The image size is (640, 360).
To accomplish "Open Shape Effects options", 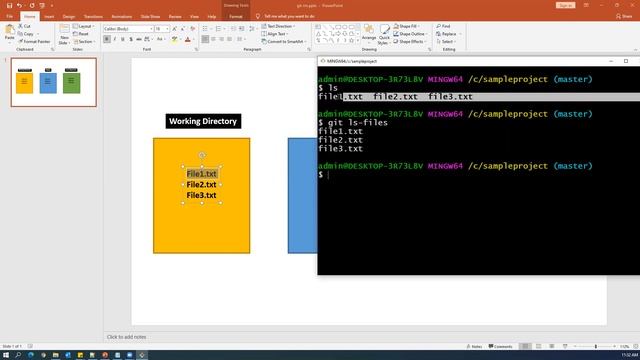I will (x=410, y=42).
